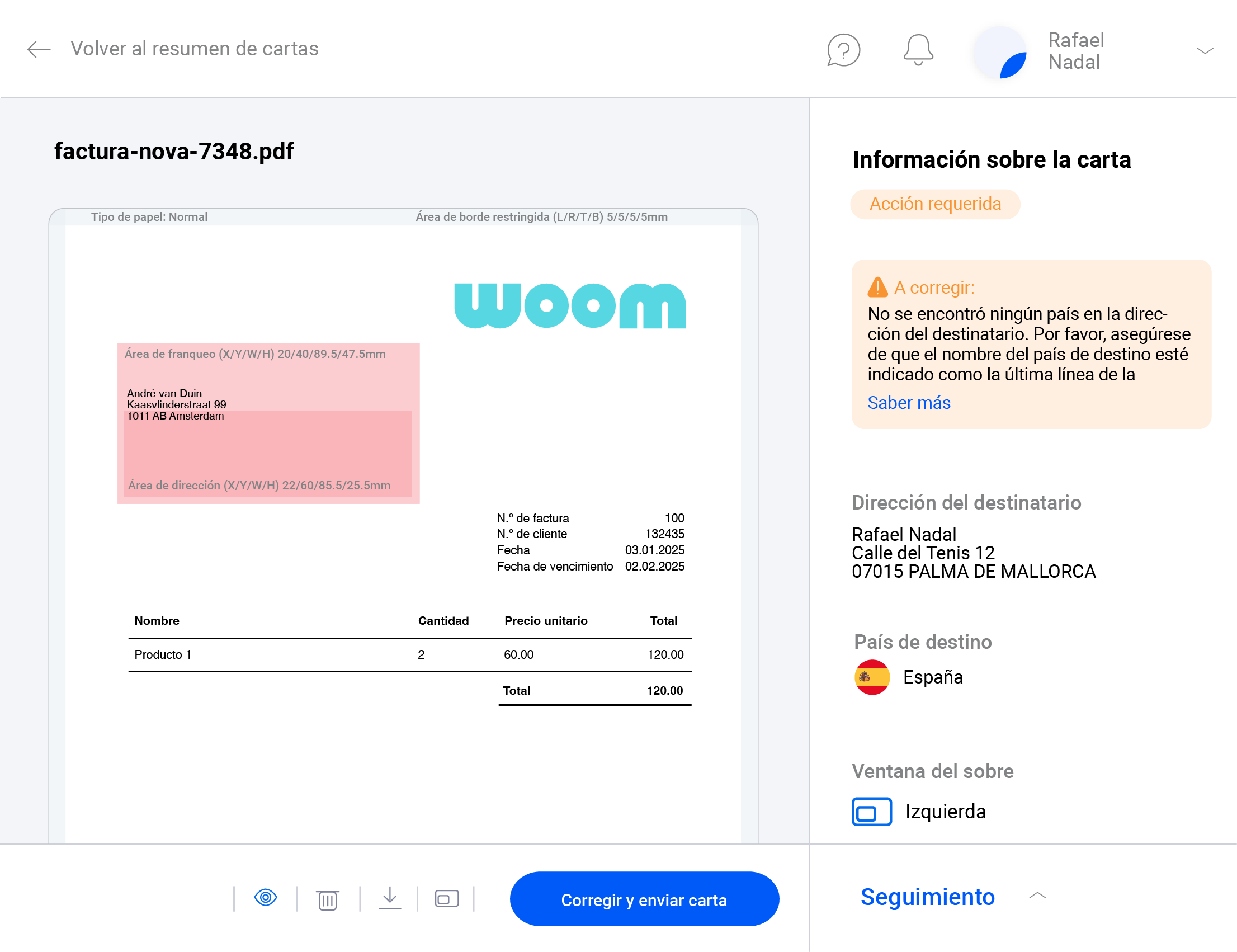Open the Seguimiento tracking tab
The height and width of the screenshot is (952, 1237).
927,897
